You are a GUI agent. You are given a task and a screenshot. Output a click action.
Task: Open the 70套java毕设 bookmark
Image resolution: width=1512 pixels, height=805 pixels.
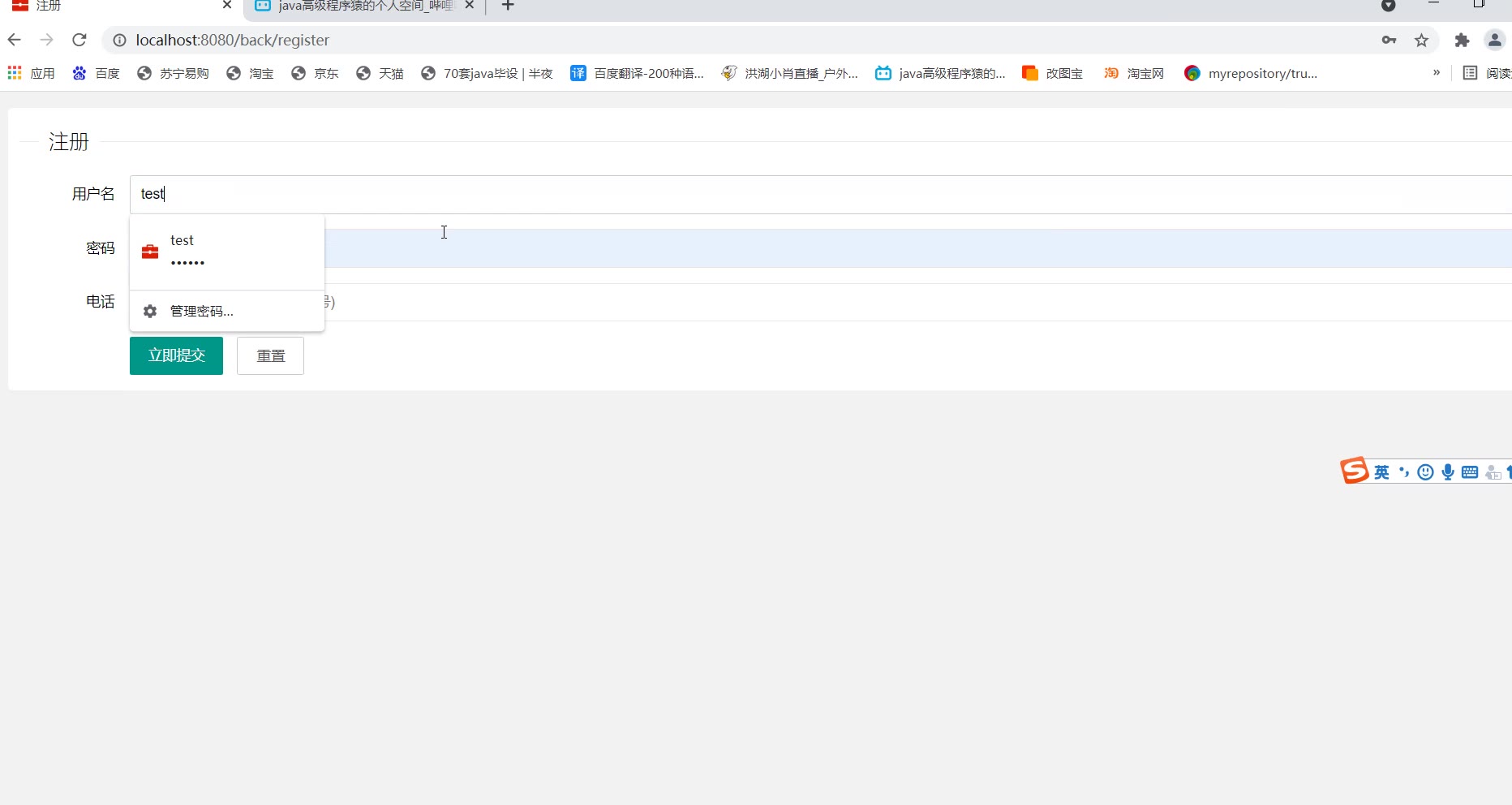pos(487,73)
